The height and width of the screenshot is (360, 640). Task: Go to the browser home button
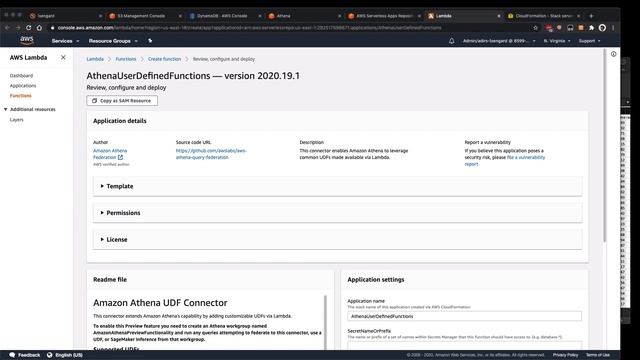point(39,28)
